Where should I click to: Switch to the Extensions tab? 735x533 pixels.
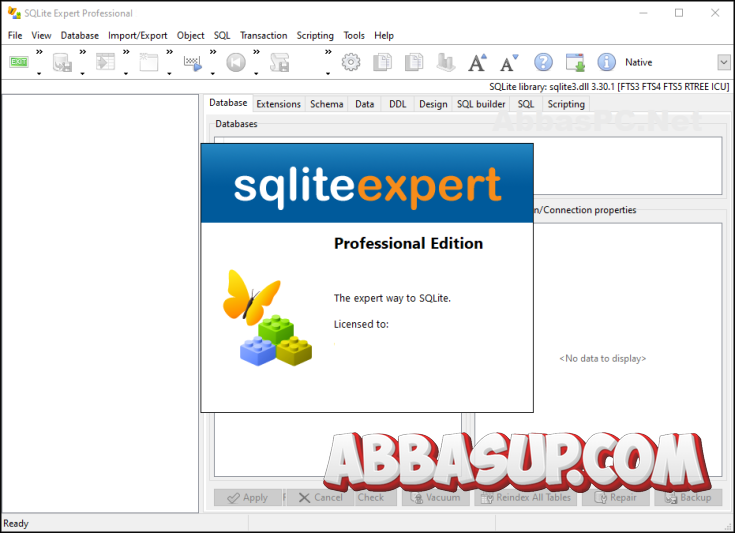coord(278,104)
